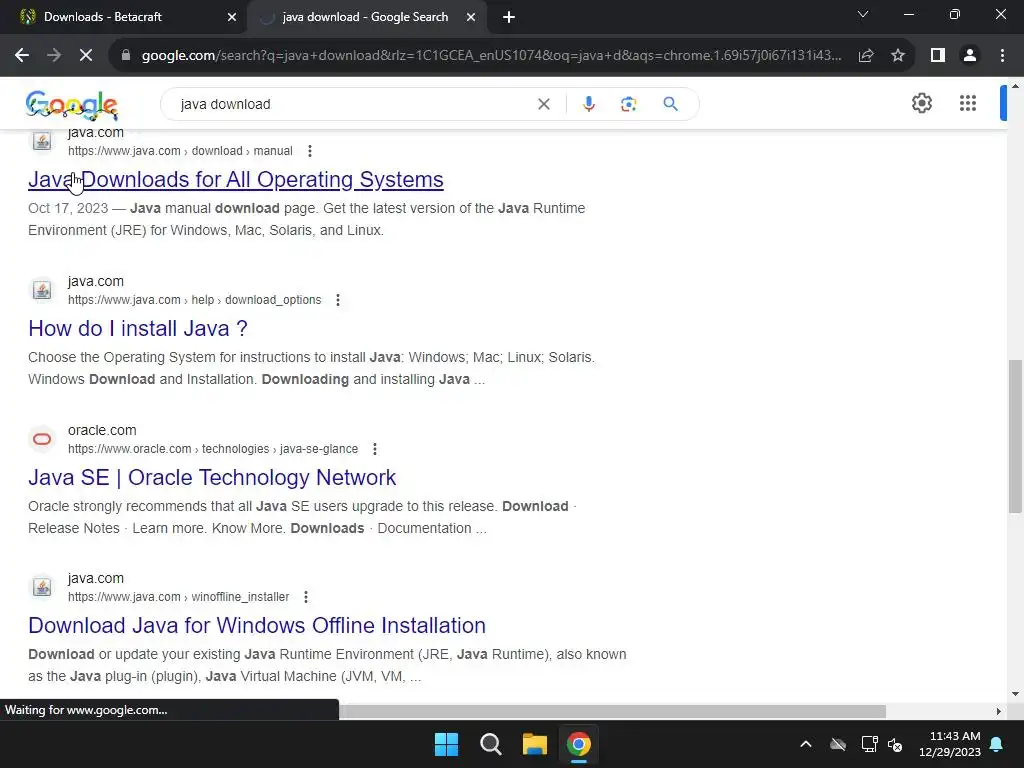1024x768 pixels.
Task: Clear the search box text
Action: 543,104
